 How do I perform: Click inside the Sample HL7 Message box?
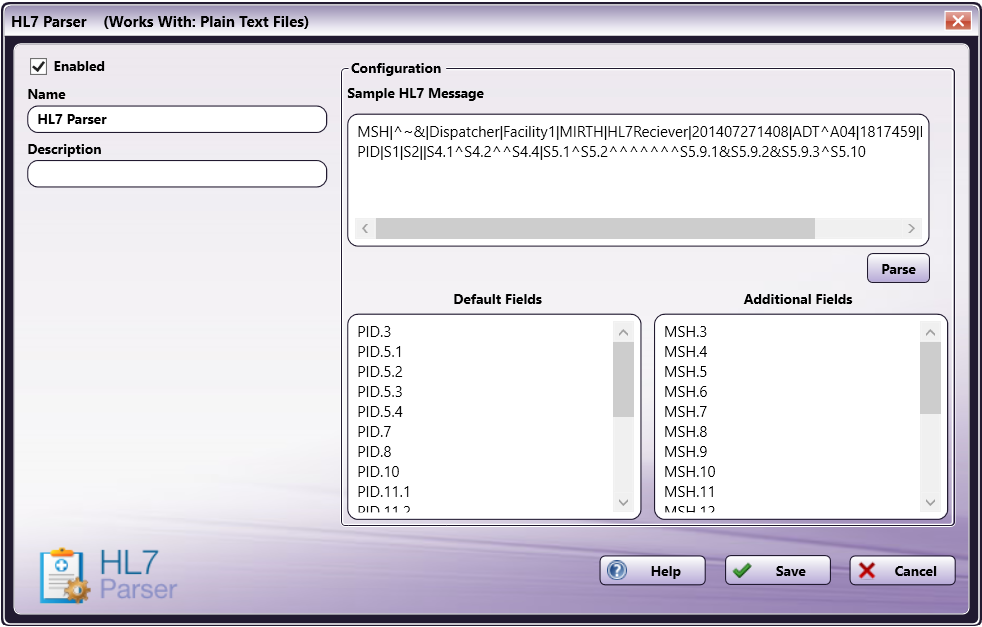click(x=638, y=180)
